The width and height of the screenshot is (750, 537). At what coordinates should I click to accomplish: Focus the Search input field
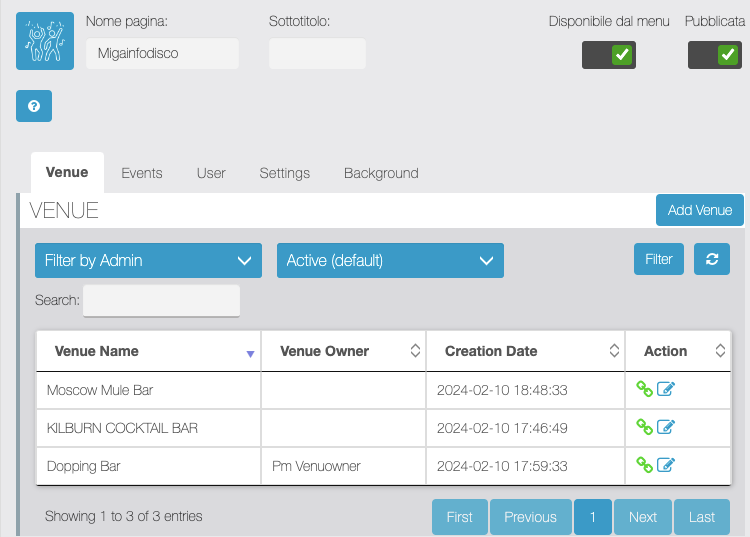pyautogui.click(x=161, y=300)
